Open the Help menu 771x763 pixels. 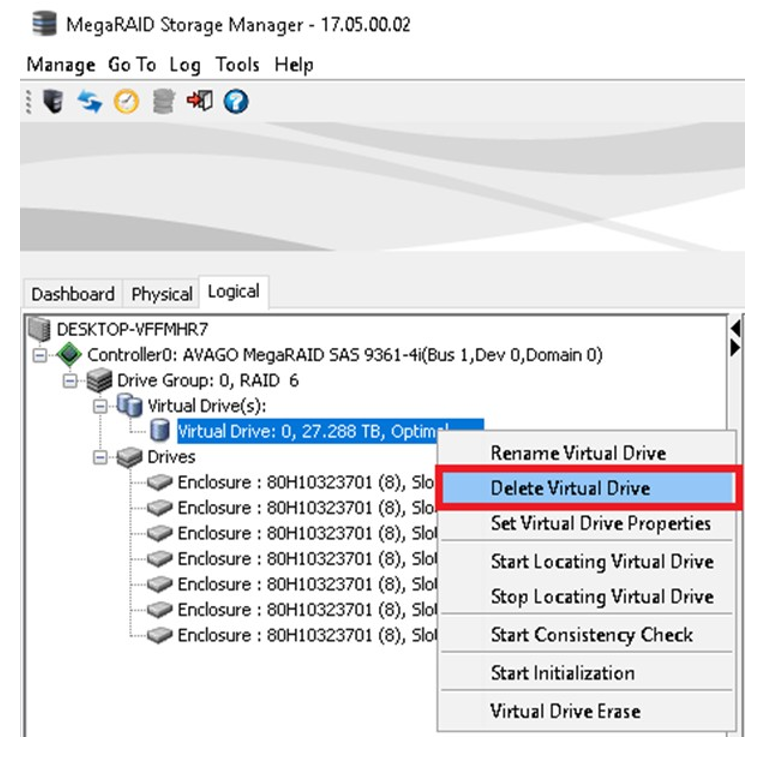pyautogui.click(x=294, y=64)
